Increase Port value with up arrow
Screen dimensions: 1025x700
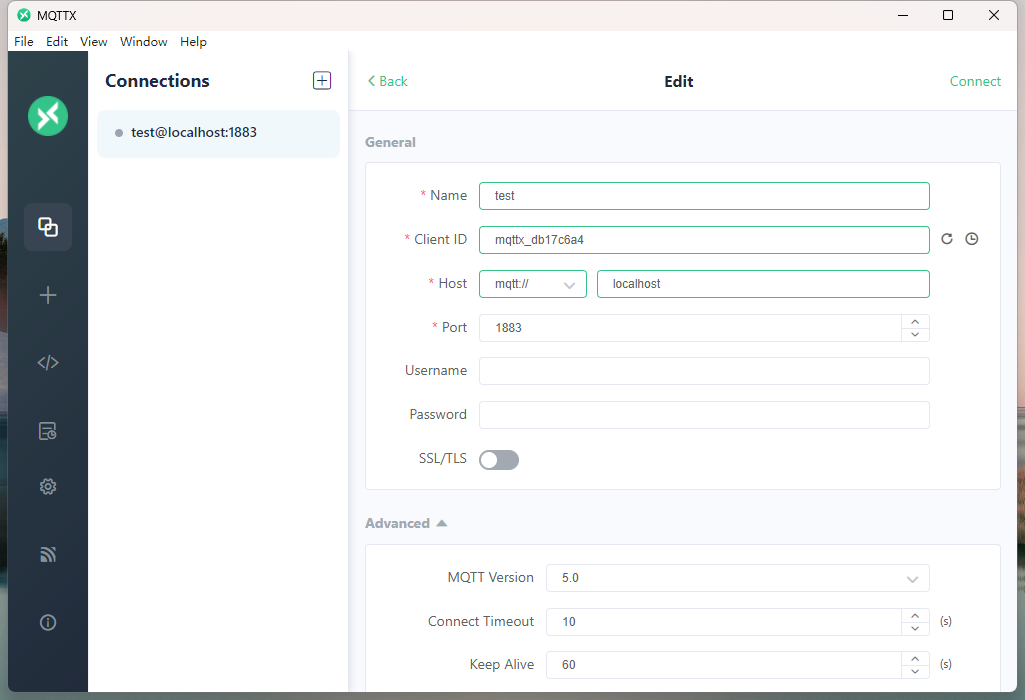915,321
